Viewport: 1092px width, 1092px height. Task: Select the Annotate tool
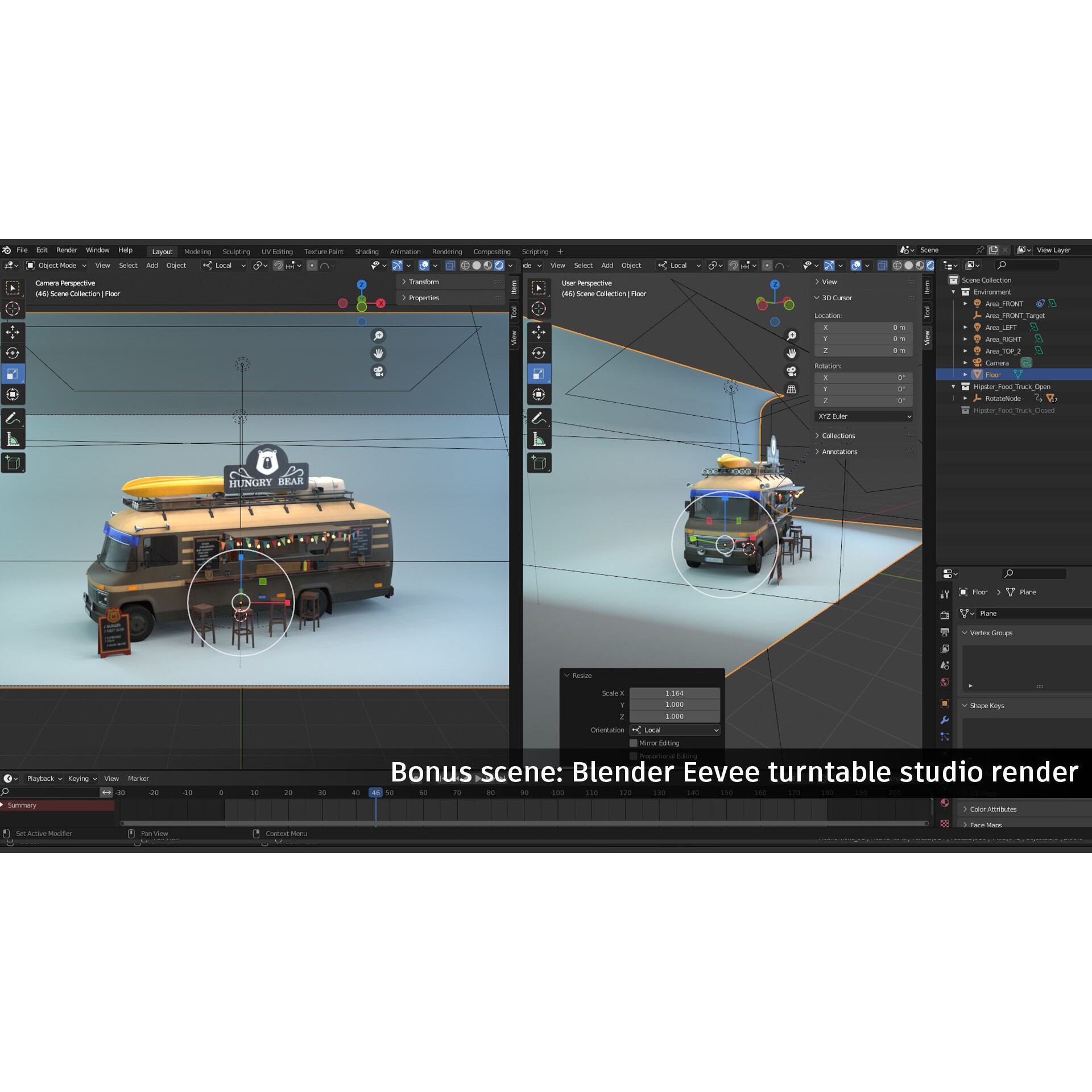13,418
